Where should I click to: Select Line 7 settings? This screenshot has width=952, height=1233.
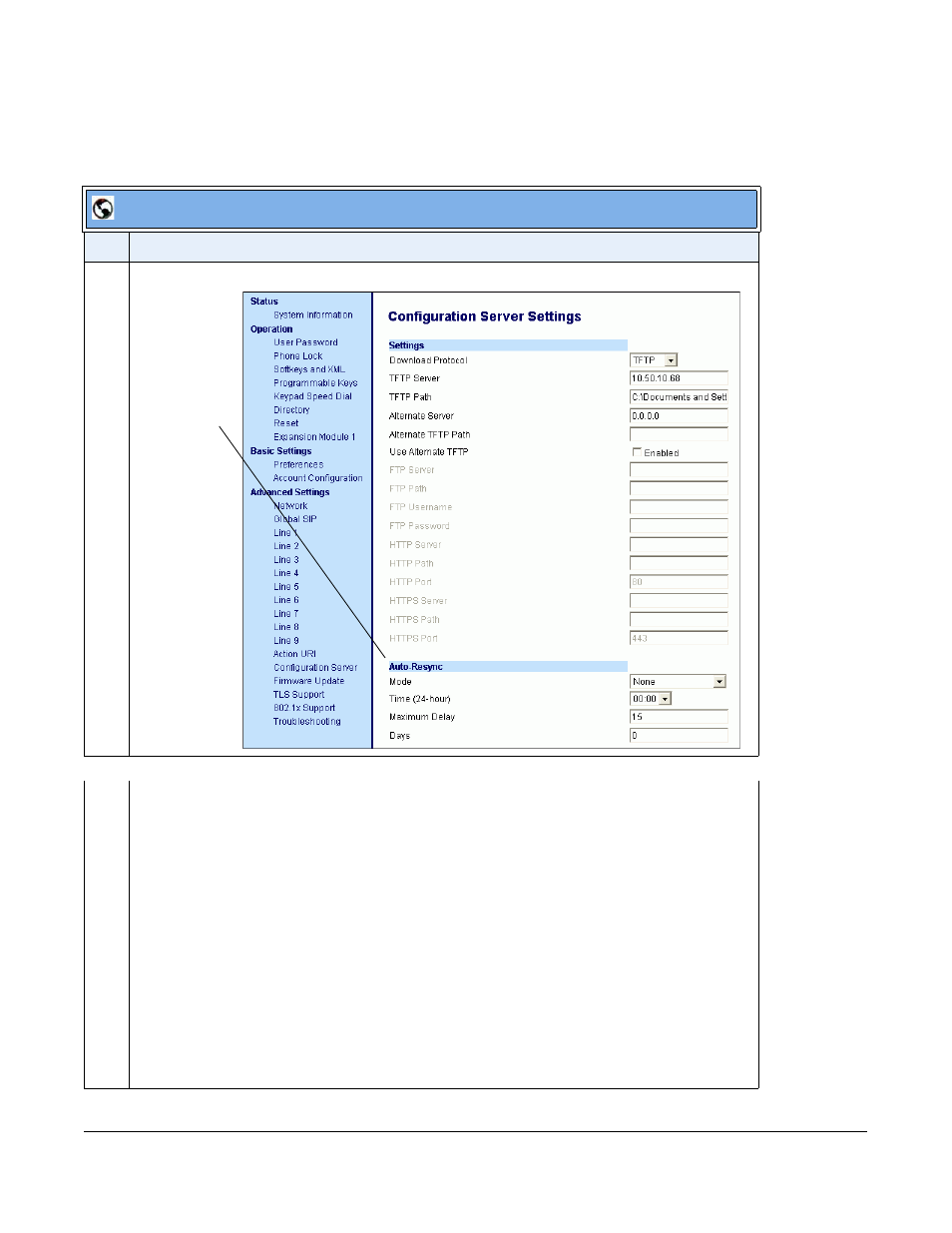tap(286, 614)
